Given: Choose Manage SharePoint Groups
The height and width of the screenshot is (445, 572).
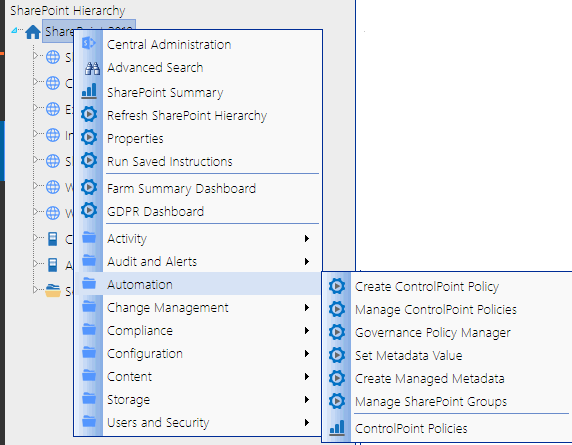Looking at the screenshot, I should pos(431,402).
